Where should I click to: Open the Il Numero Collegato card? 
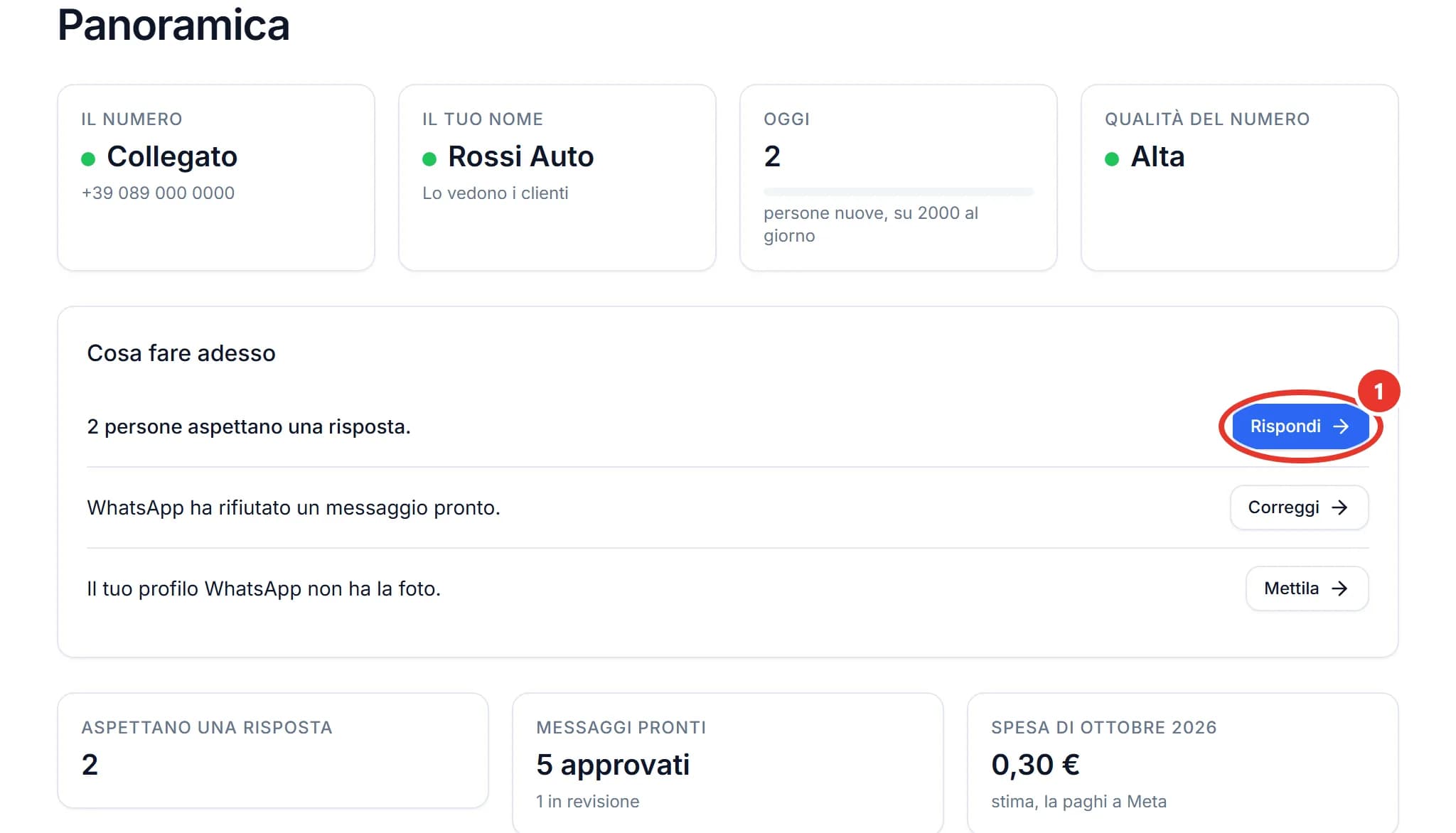[216, 178]
